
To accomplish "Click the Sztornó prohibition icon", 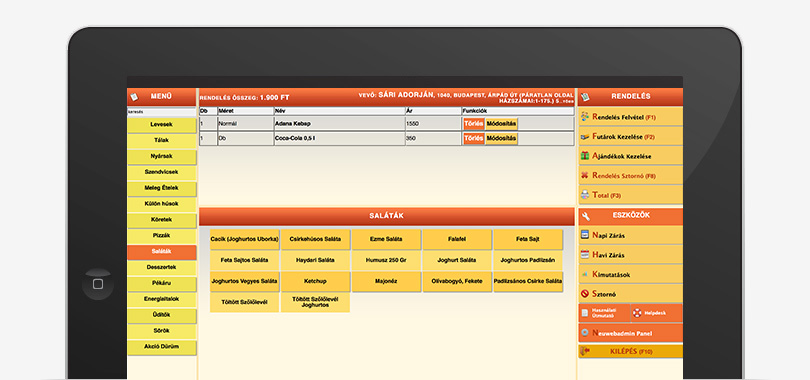I will pyautogui.click(x=585, y=294).
